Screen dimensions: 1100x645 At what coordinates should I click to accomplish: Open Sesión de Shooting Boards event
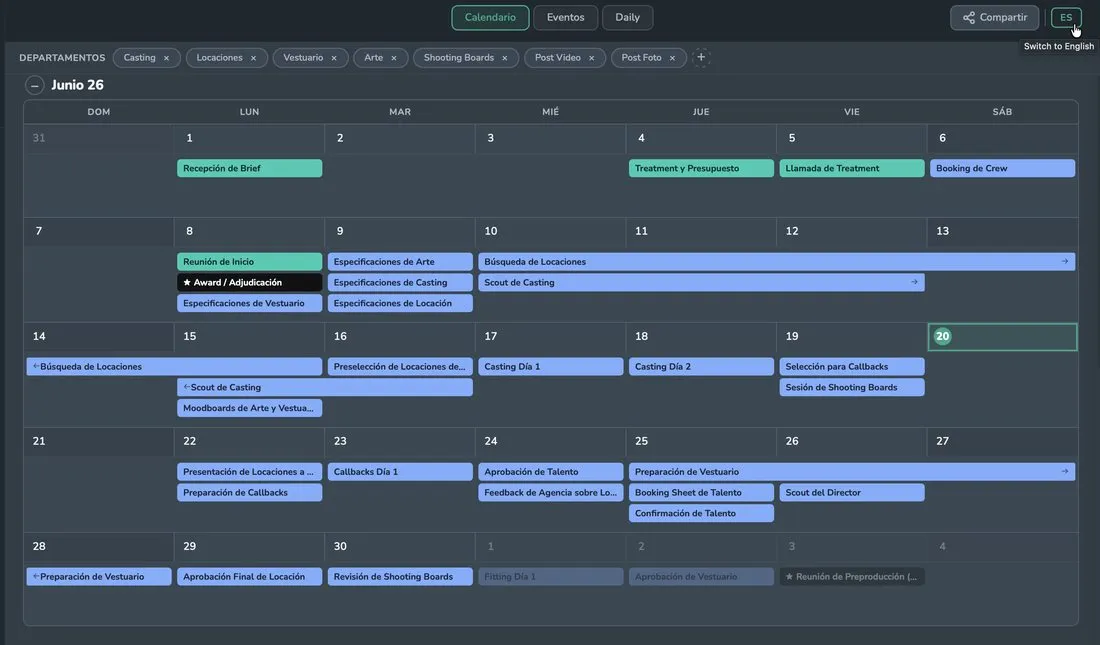coord(852,387)
